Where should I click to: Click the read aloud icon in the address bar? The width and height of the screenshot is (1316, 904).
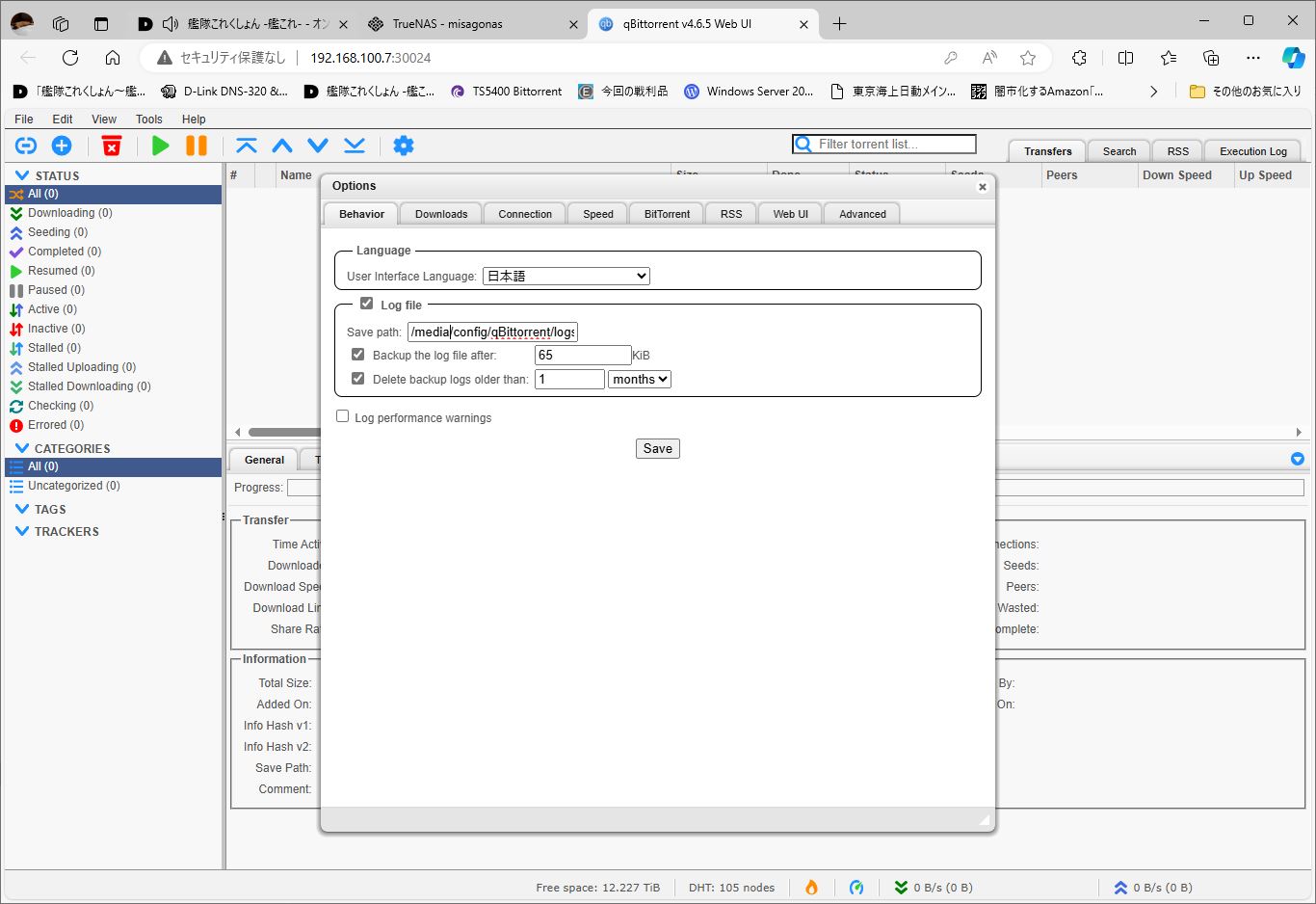tap(989, 58)
